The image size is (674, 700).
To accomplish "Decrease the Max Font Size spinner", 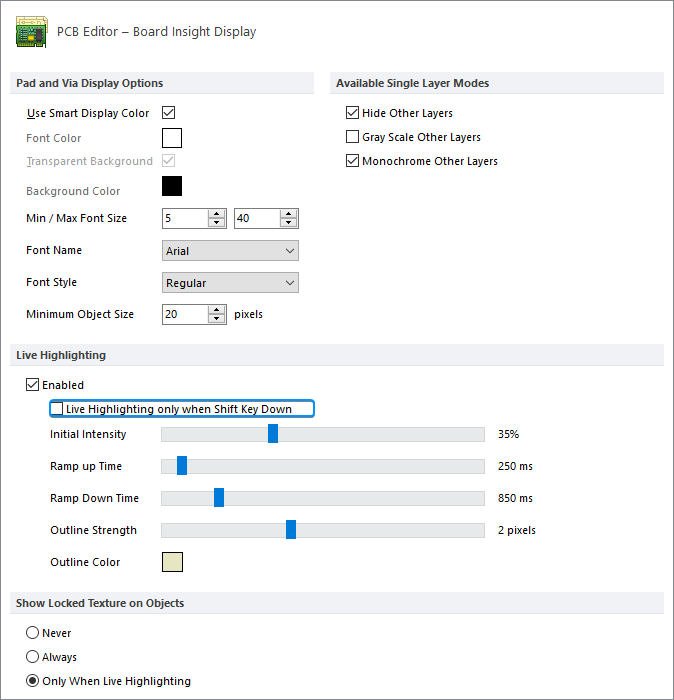I will point(288,223).
